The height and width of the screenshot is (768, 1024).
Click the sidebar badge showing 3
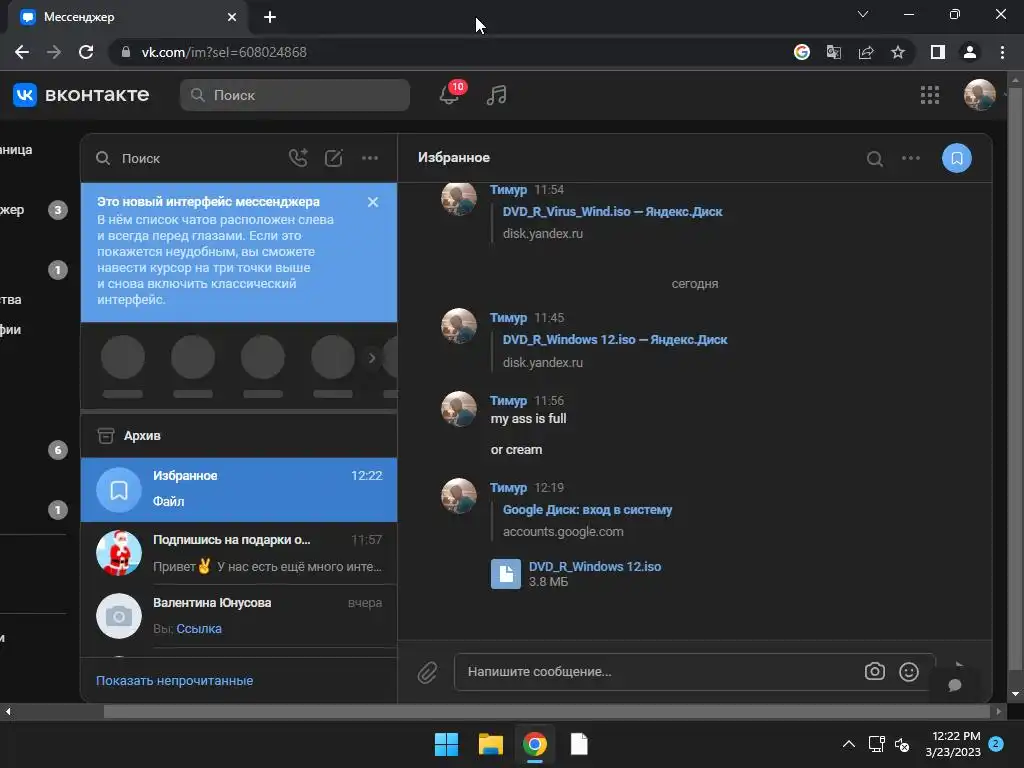point(57,210)
